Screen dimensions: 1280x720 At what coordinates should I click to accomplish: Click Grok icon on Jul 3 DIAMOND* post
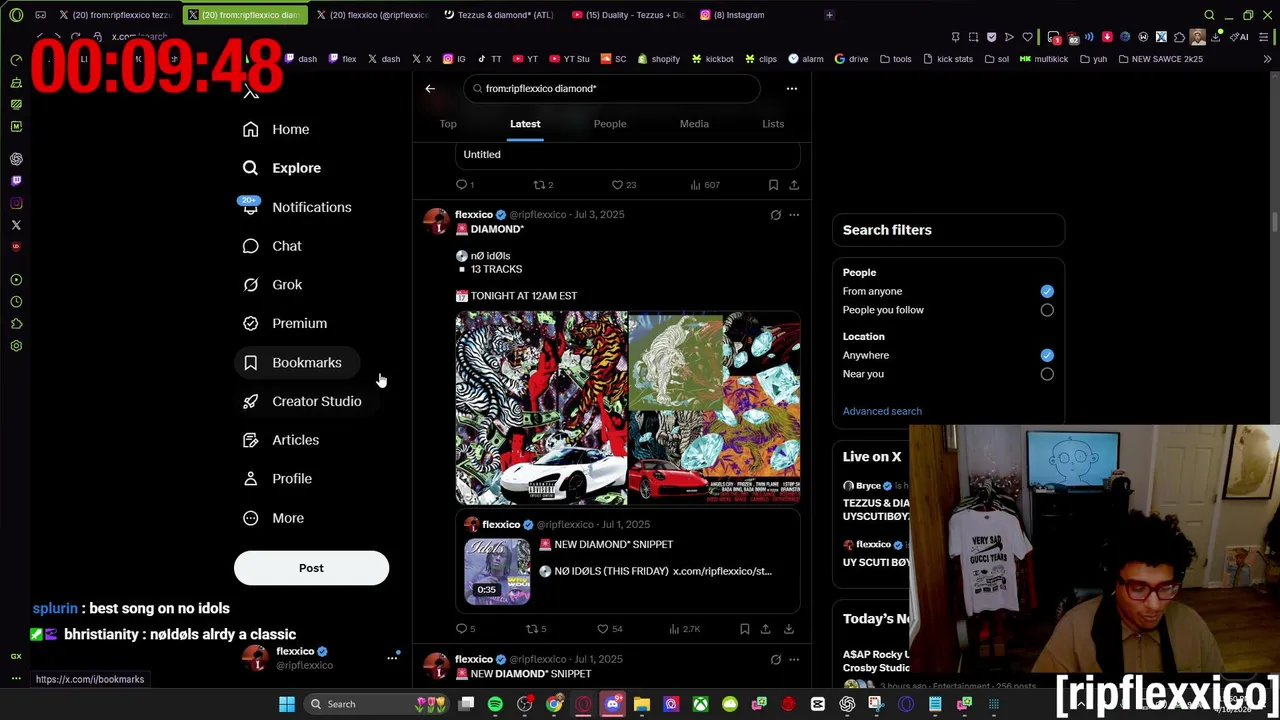point(775,214)
